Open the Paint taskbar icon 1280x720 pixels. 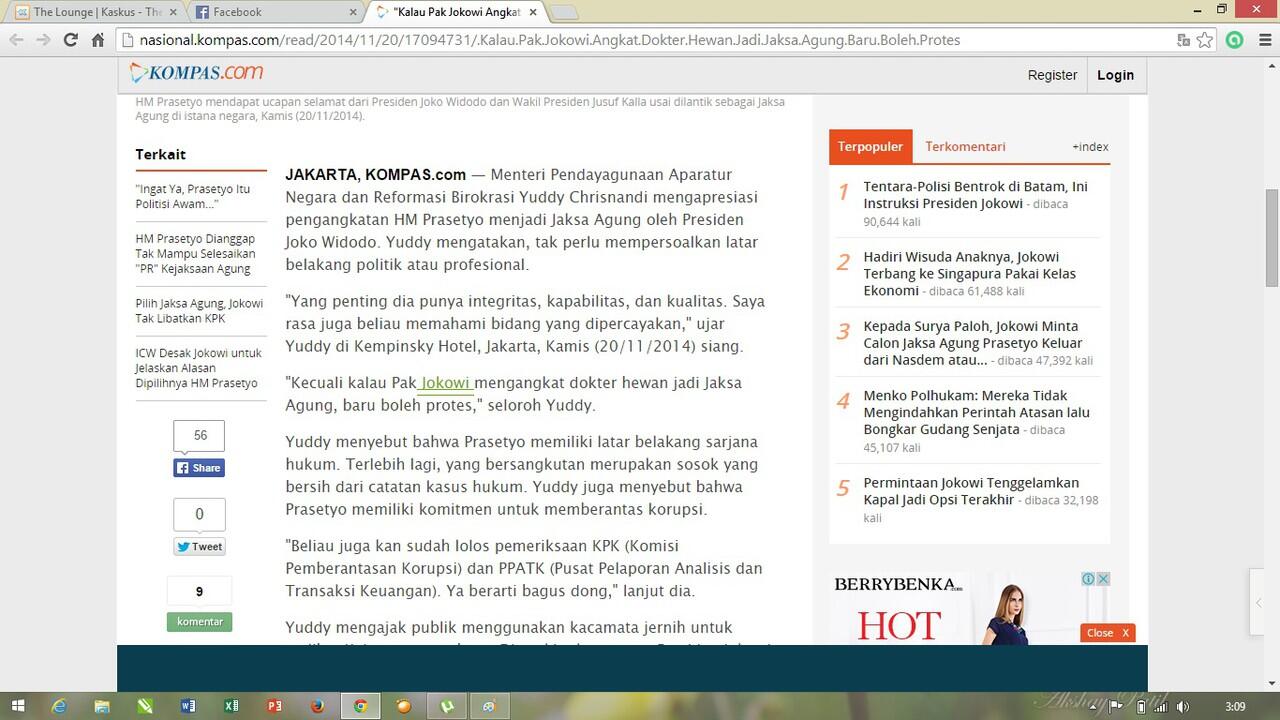coord(490,706)
